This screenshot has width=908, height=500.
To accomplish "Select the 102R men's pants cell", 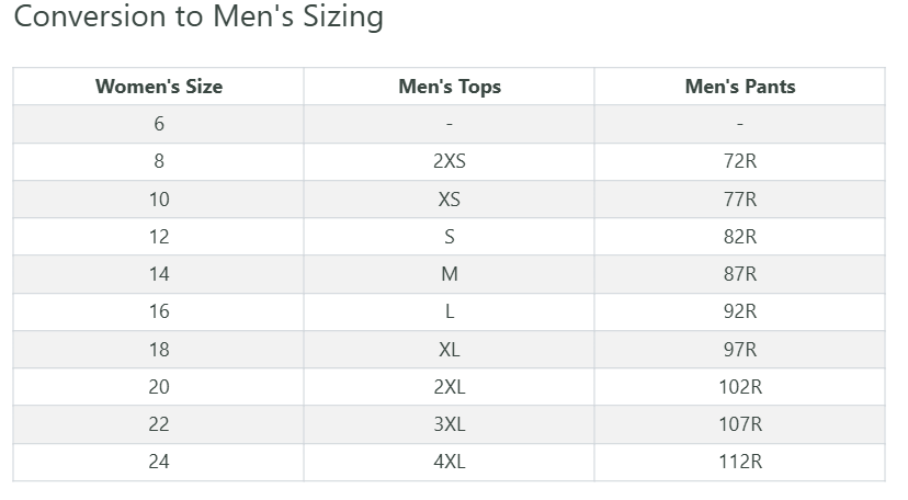I will point(740,388).
